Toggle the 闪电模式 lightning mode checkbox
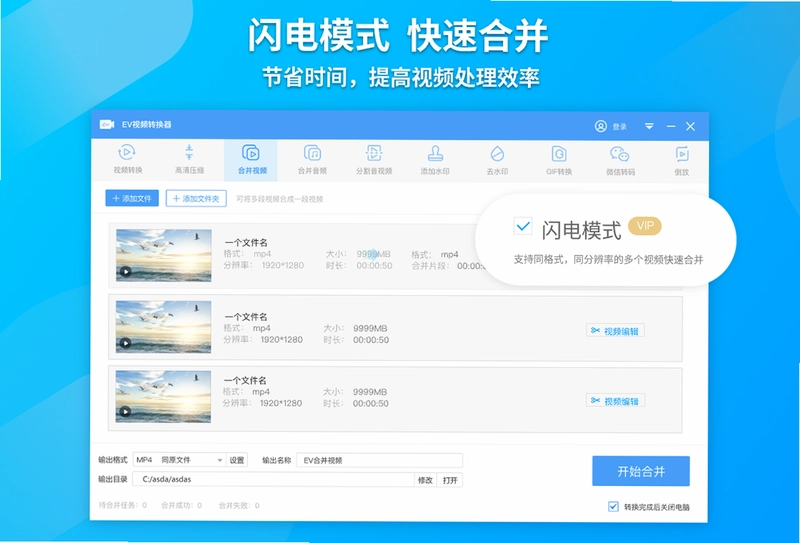 click(x=522, y=226)
